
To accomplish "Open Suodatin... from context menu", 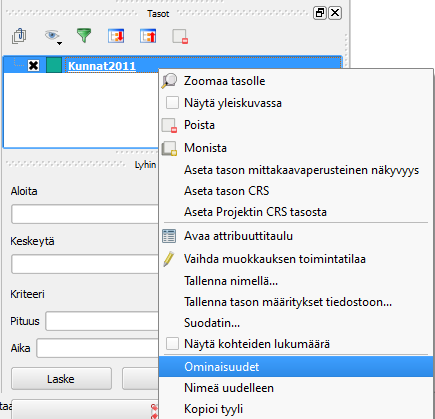I will 296,323.
